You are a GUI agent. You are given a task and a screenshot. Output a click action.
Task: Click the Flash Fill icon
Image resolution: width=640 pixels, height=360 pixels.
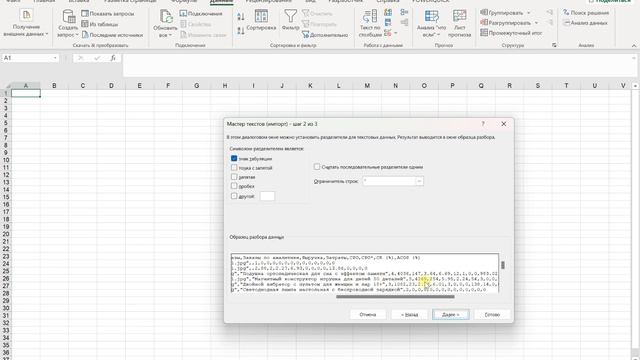(388, 13)
